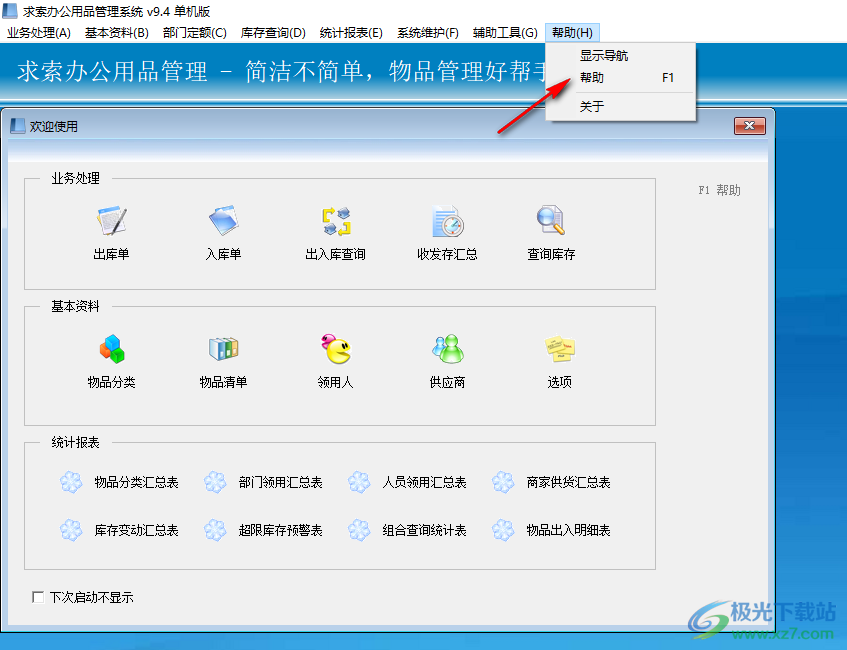Open the 部门领用汇总表 report link

(280, 482)
